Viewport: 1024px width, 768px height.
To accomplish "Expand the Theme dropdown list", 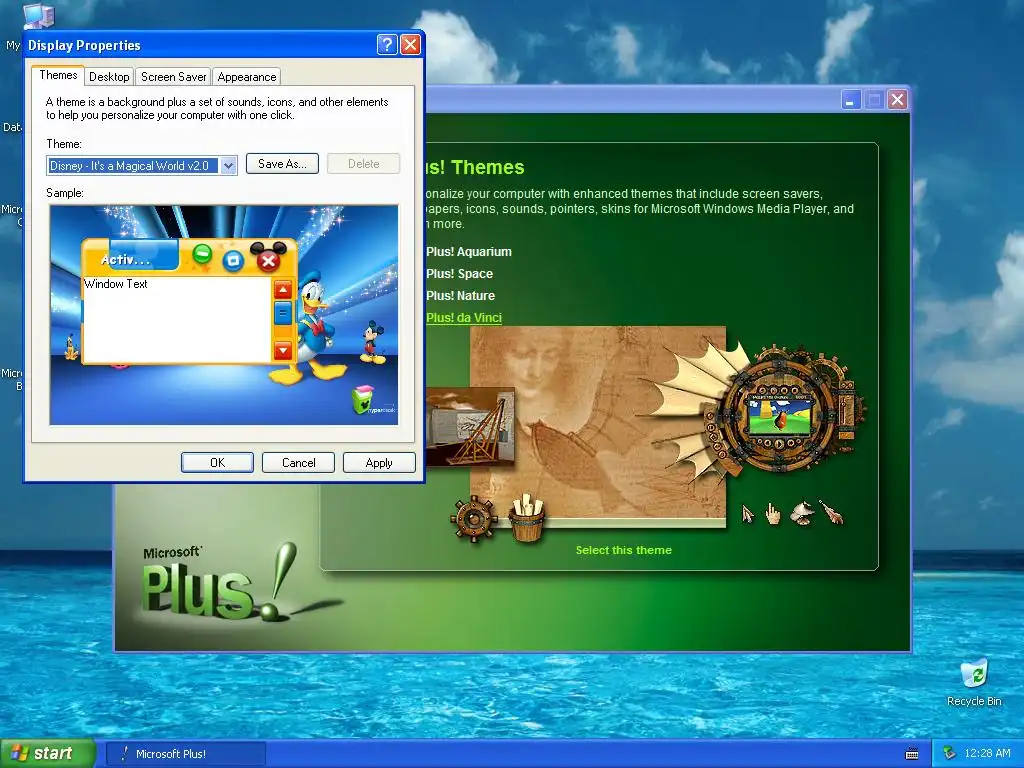I will (x=228, y=166).
